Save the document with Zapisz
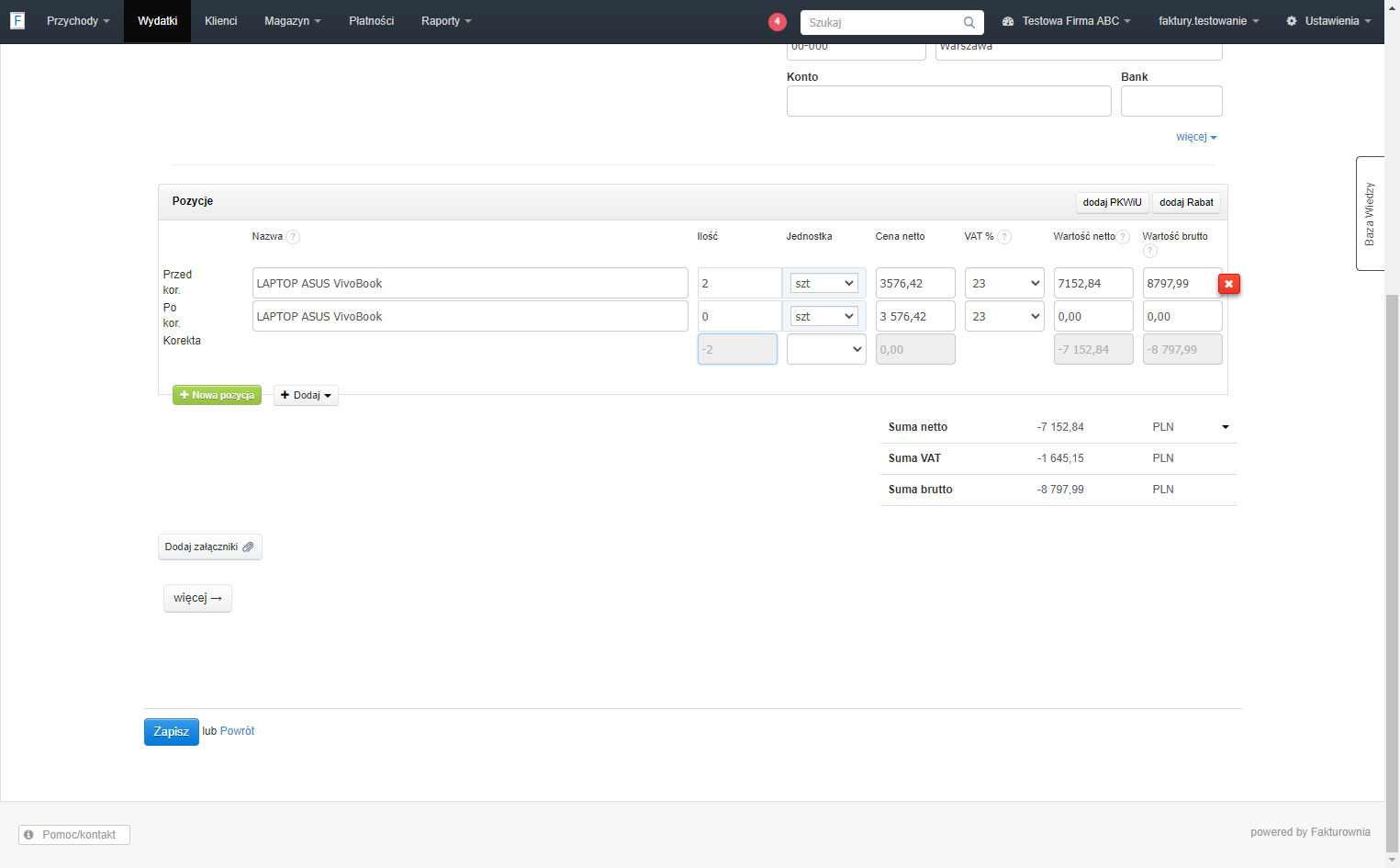 [172, 731]
